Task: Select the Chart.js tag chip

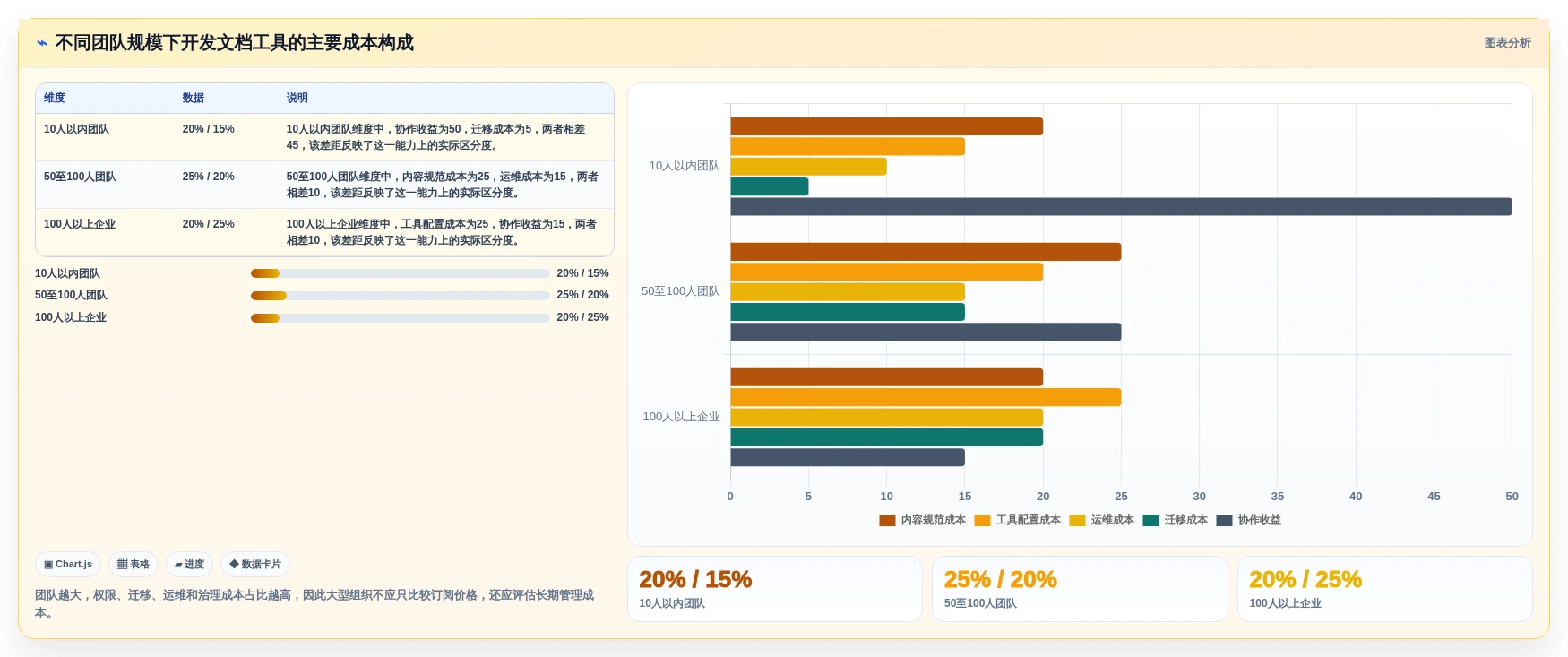Action: [68, 564]
